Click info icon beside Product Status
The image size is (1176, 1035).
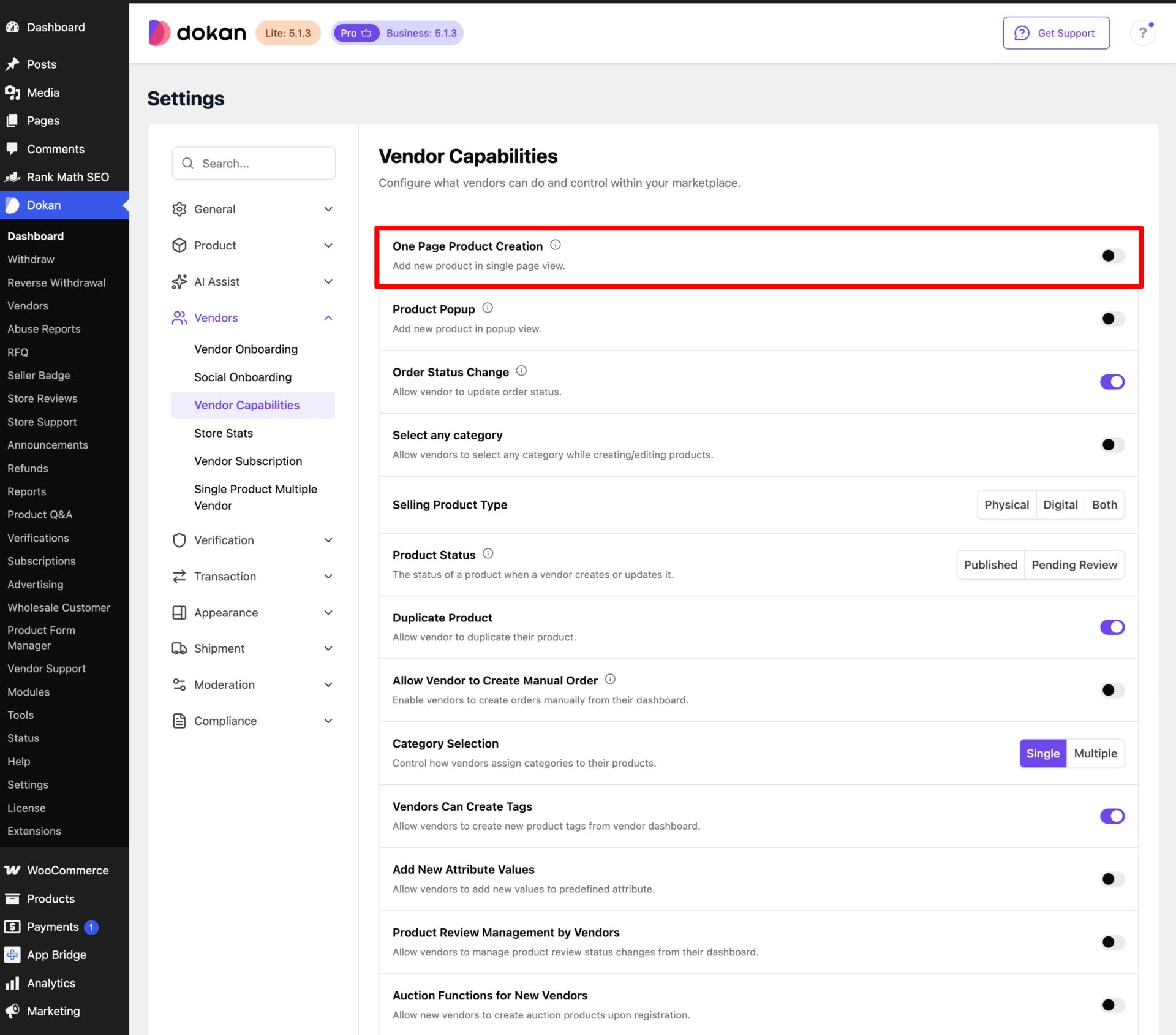[488, 554]
